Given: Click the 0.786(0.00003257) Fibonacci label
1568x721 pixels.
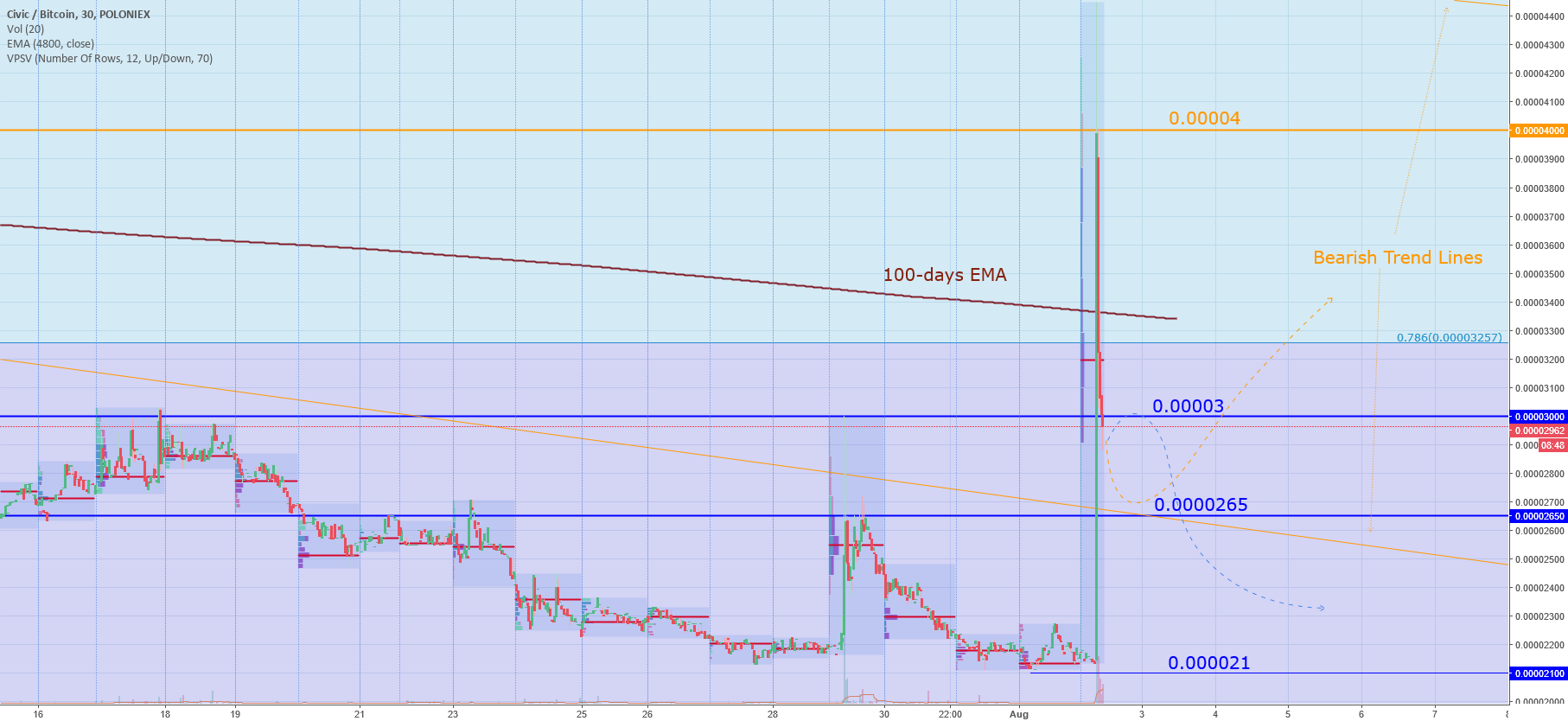Looking at the screenshot, I should coord(1450,337).
